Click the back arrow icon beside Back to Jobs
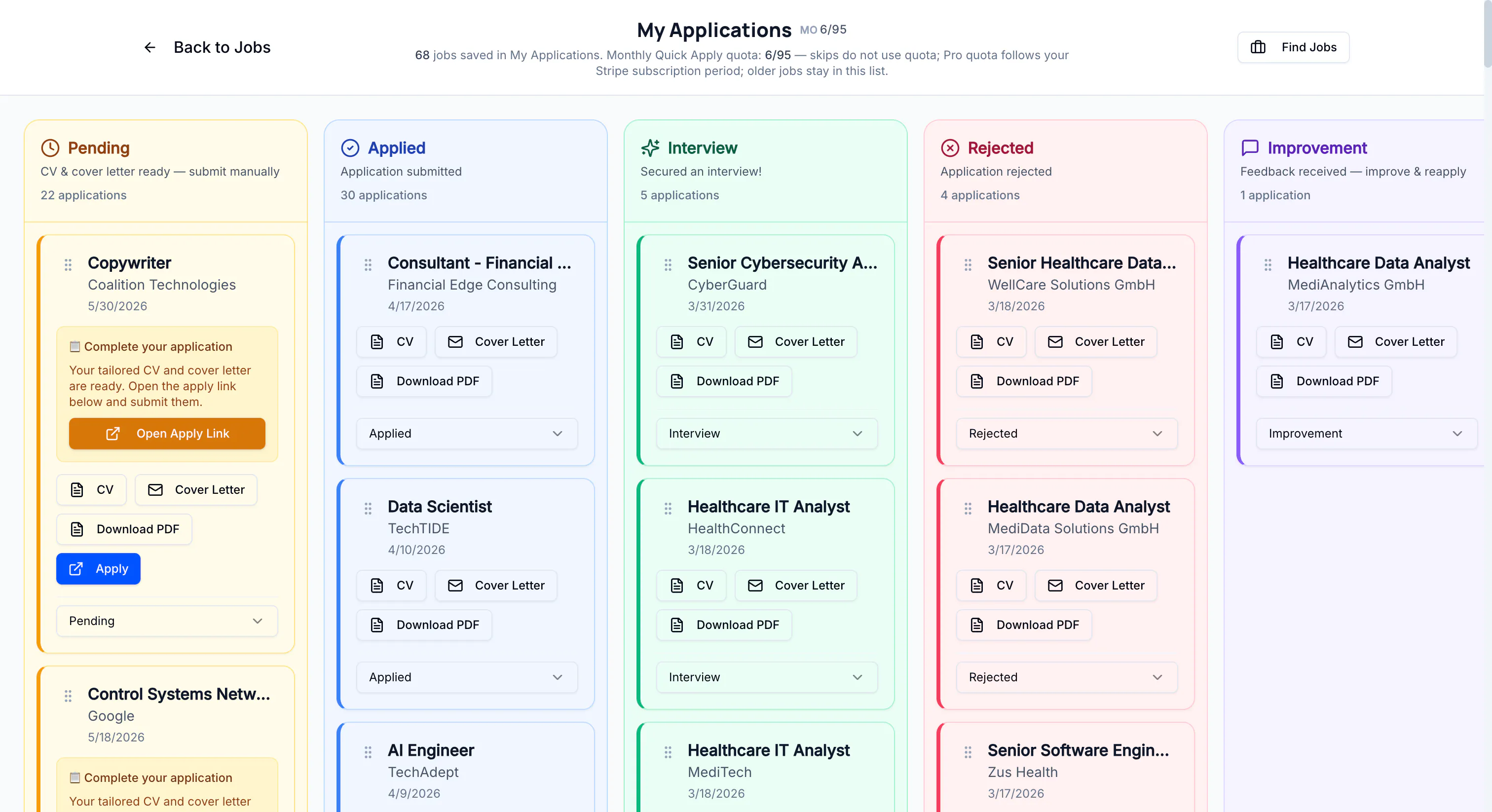The image size is (1492, 812). [149, 47]
